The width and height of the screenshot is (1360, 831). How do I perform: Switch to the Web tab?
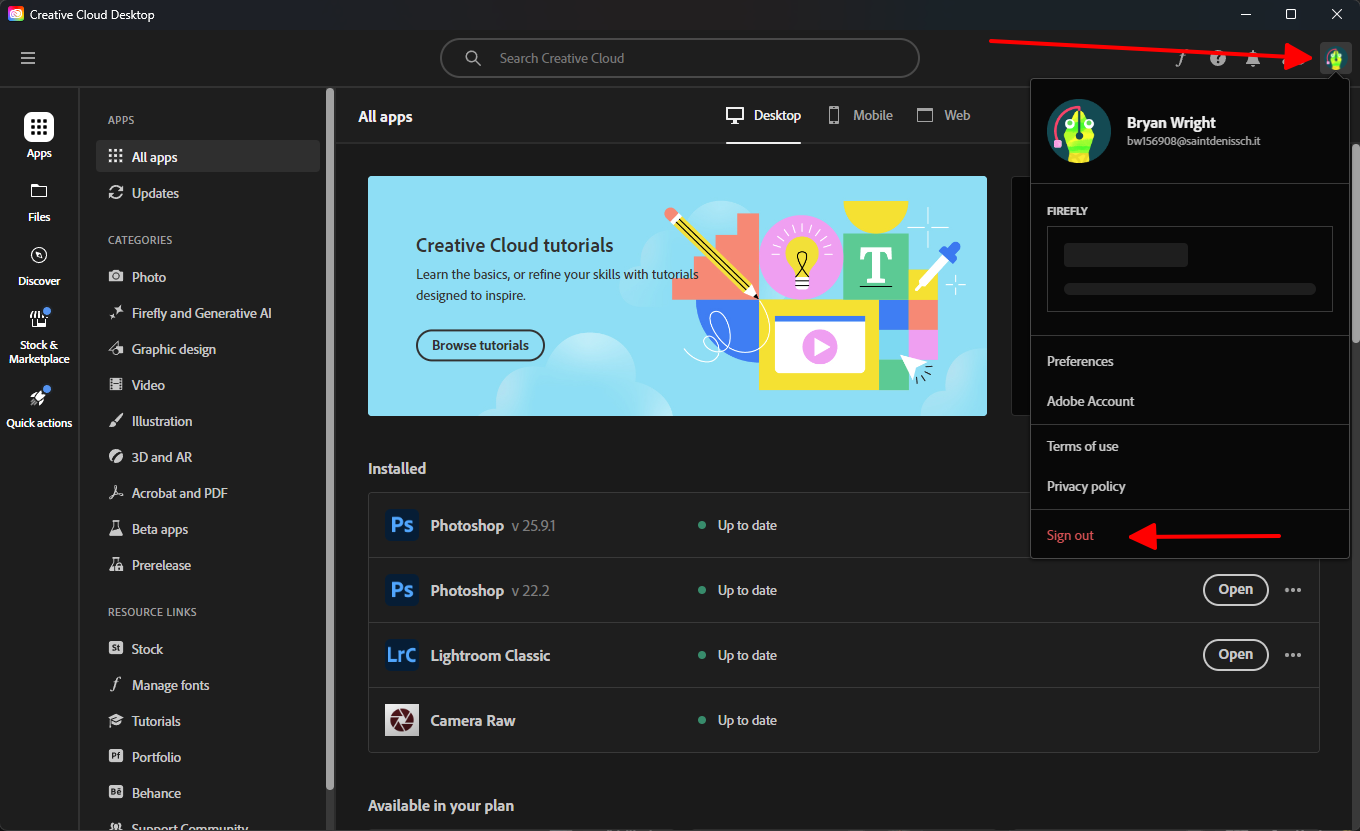[x=944, y=115]
